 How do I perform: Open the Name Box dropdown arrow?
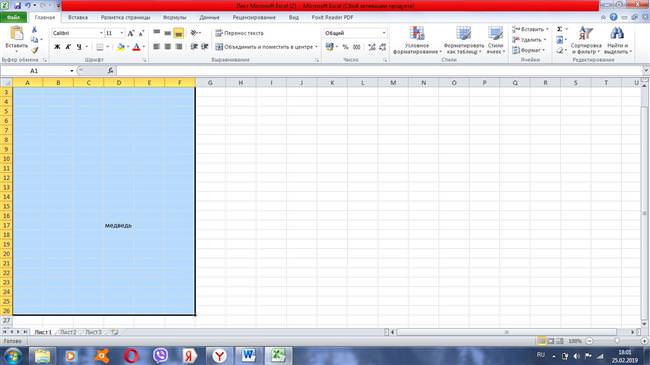point(72,71)
